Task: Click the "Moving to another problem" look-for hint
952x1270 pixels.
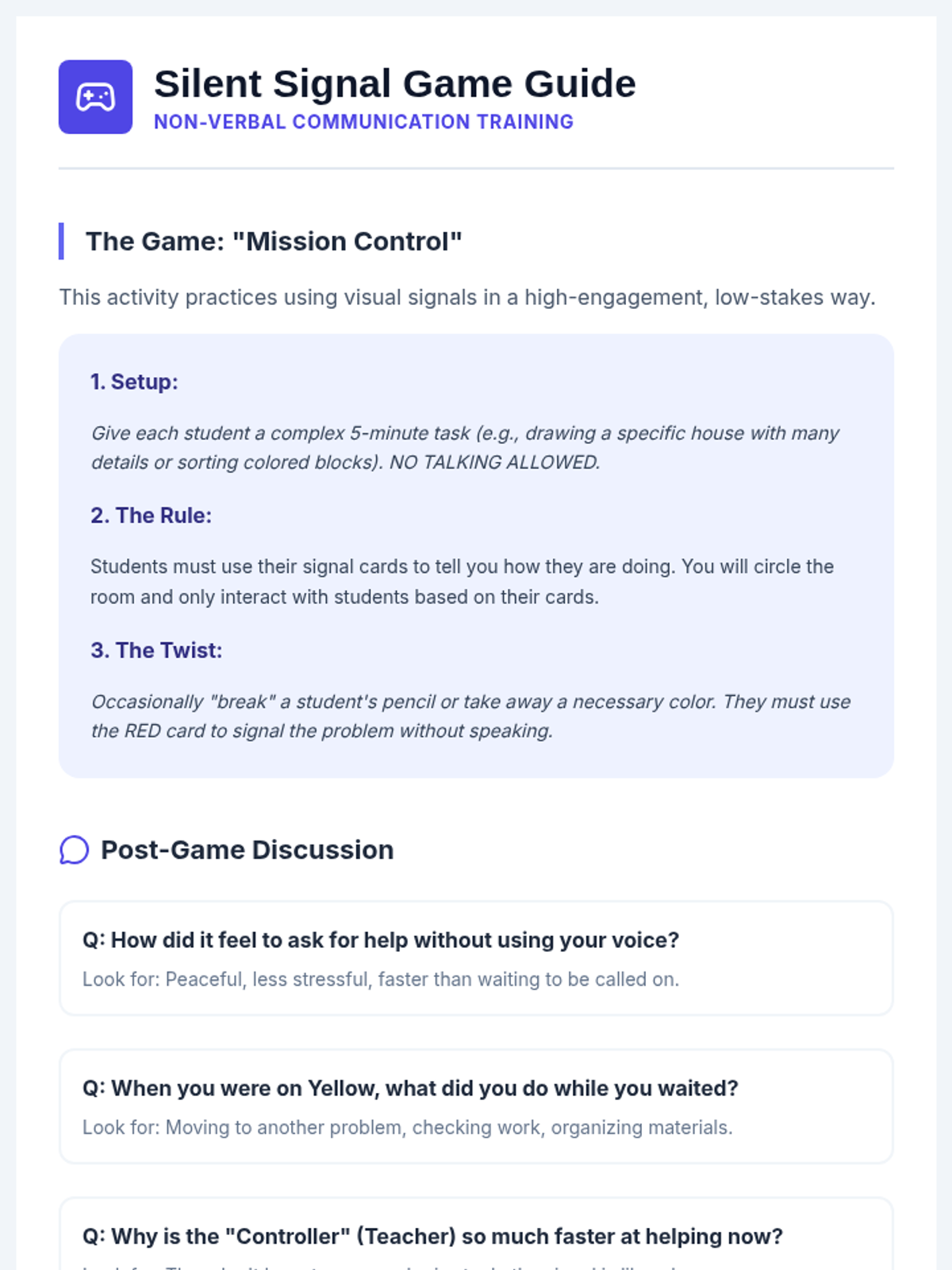Action: tap(407, 1128)
